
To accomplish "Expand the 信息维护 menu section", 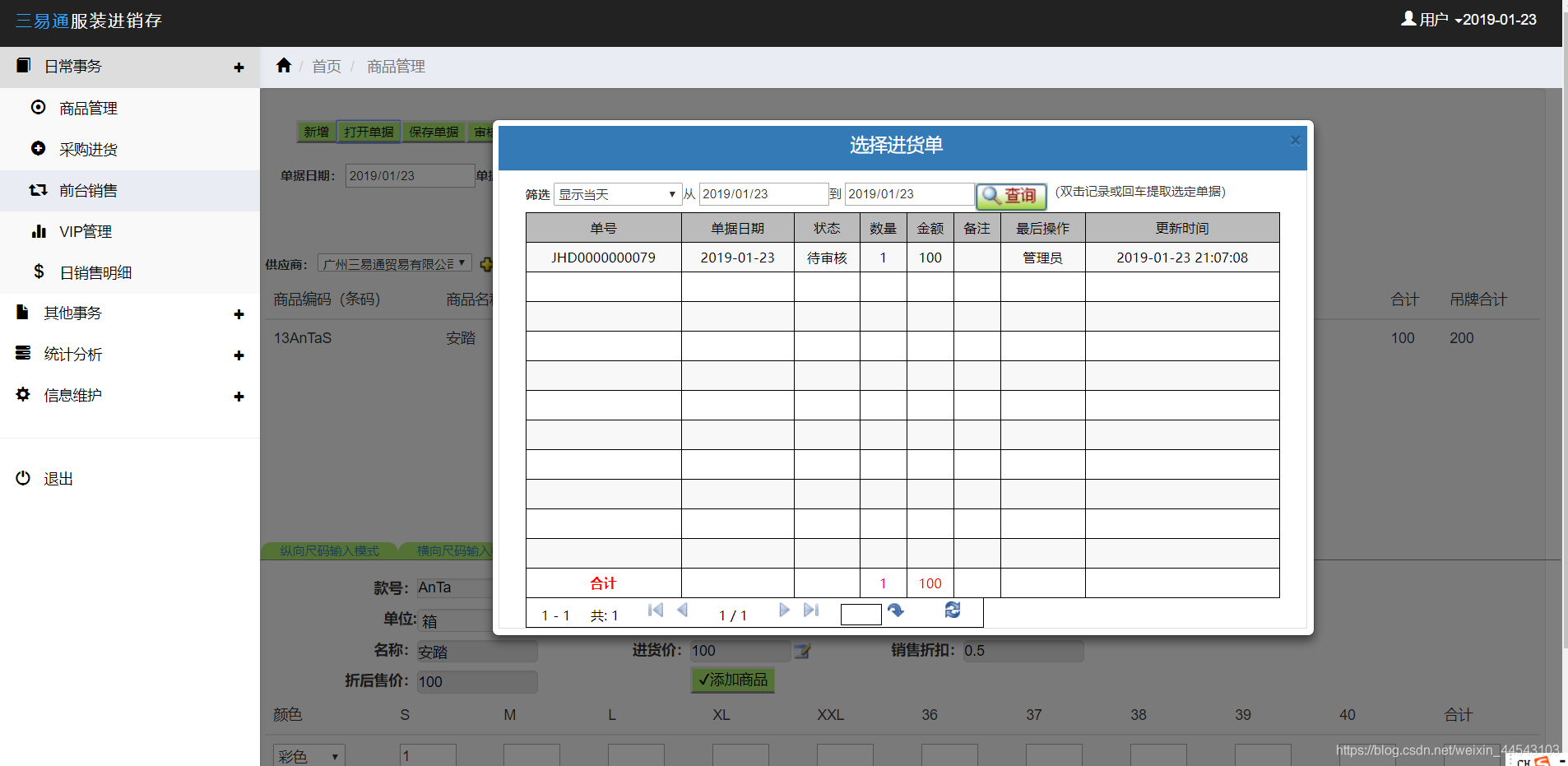I will click(239, 397).
